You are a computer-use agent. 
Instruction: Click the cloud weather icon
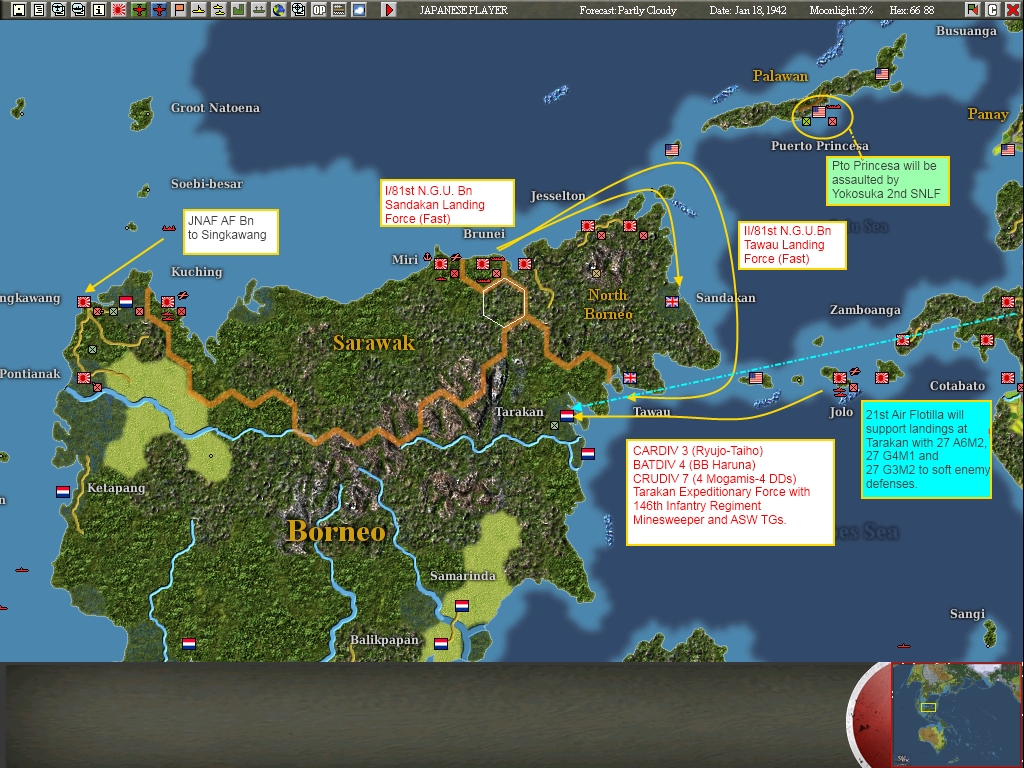[x=359, y=10]
